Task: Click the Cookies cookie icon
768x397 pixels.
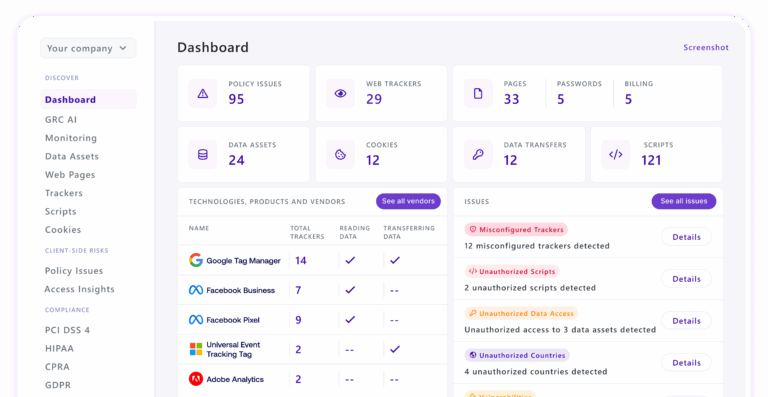Action: [340, 155]
